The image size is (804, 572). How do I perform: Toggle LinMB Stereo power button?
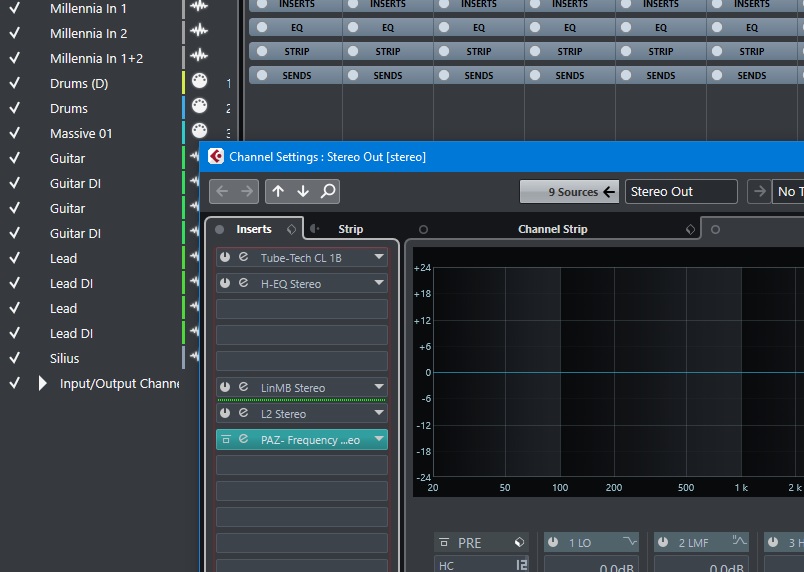(x=225, y=387)
